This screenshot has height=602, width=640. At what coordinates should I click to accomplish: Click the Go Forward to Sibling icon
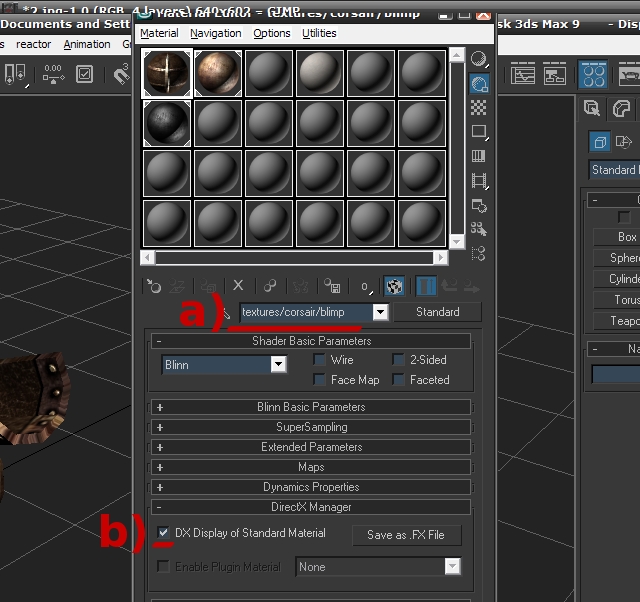tap(471, 286)
